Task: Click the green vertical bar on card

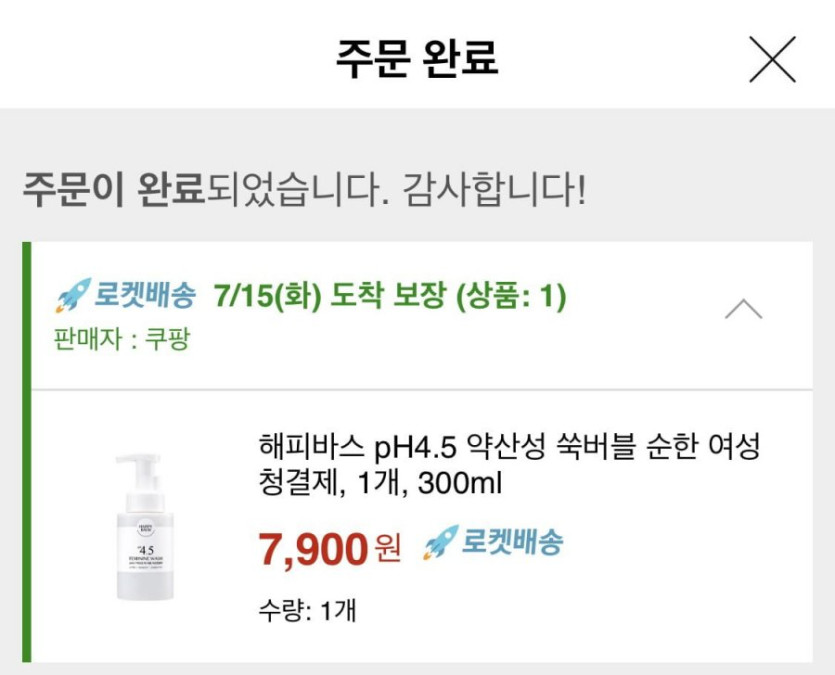Action: coord(27,452)
